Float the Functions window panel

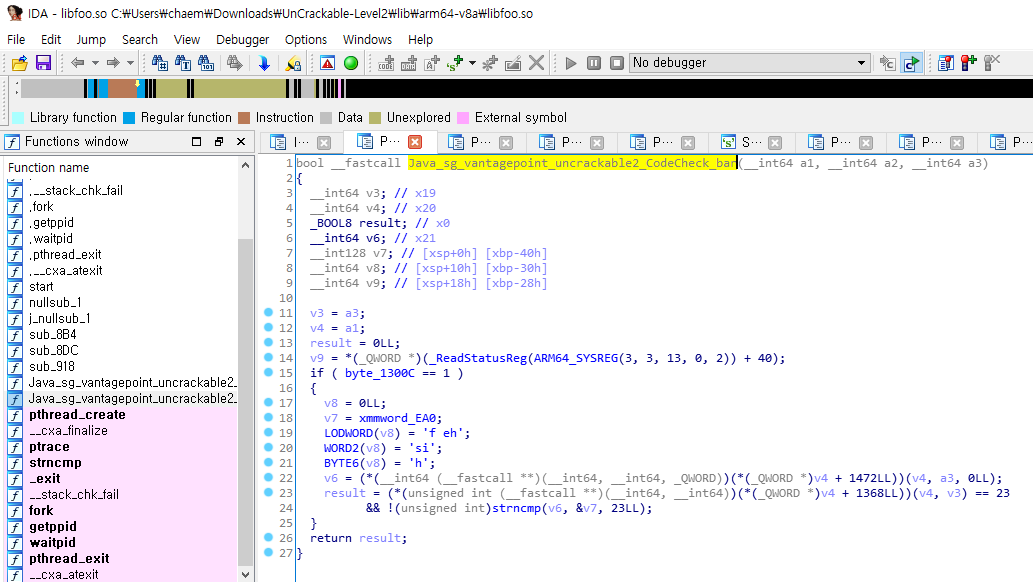(219, 142)
